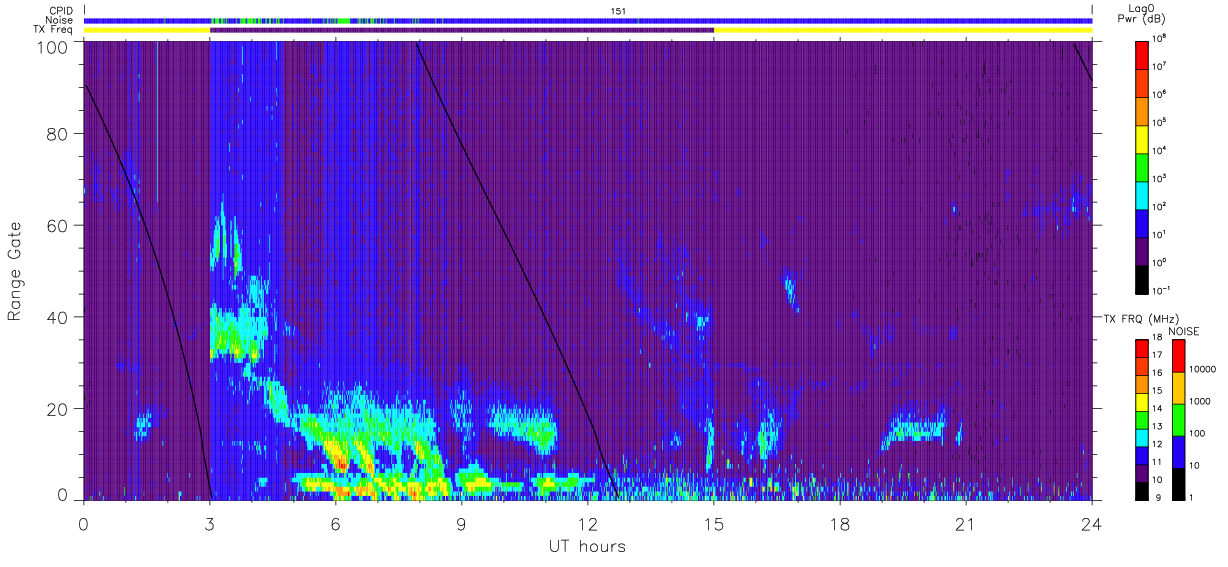The width and height of the screenshot is (1228, 567).
Task: Click the TX Freq row label
Action: (x=54, y=30)
